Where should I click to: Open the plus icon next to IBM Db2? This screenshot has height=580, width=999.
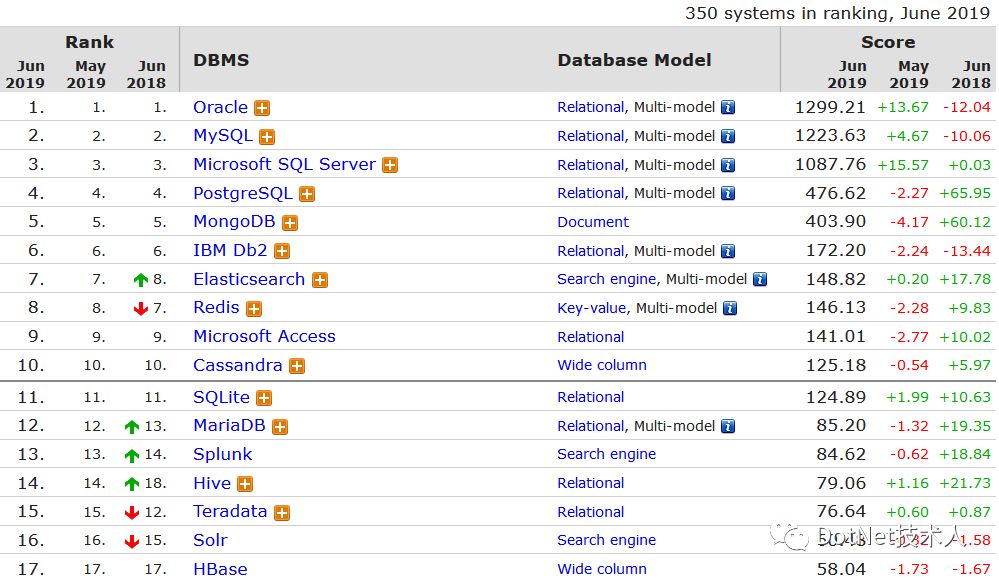tap(282, 251)
